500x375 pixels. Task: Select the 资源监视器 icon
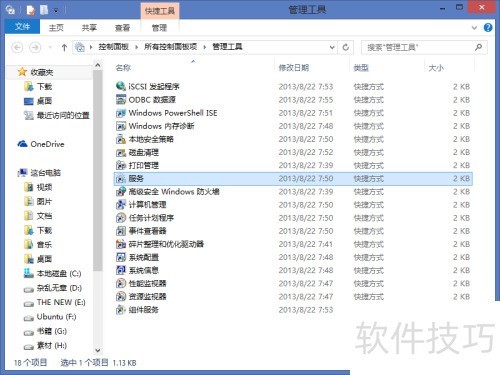pos(120,296)
